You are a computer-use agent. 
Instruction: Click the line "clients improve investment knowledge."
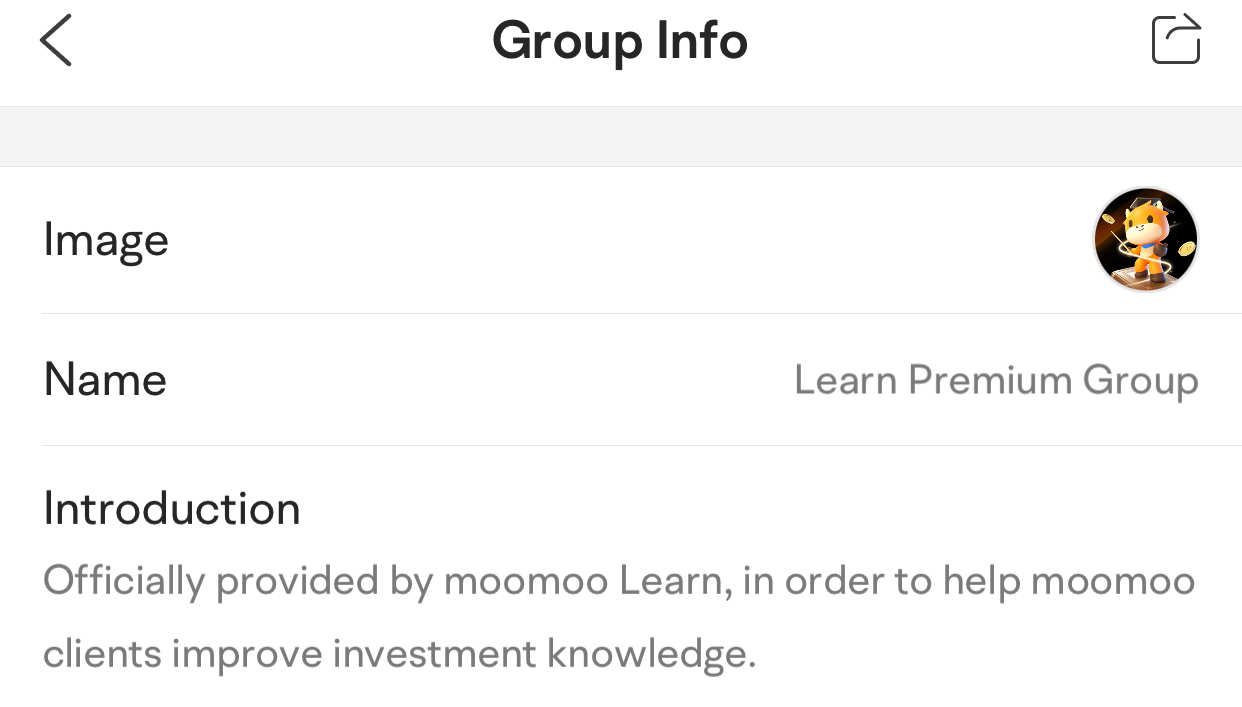point(399,654)
